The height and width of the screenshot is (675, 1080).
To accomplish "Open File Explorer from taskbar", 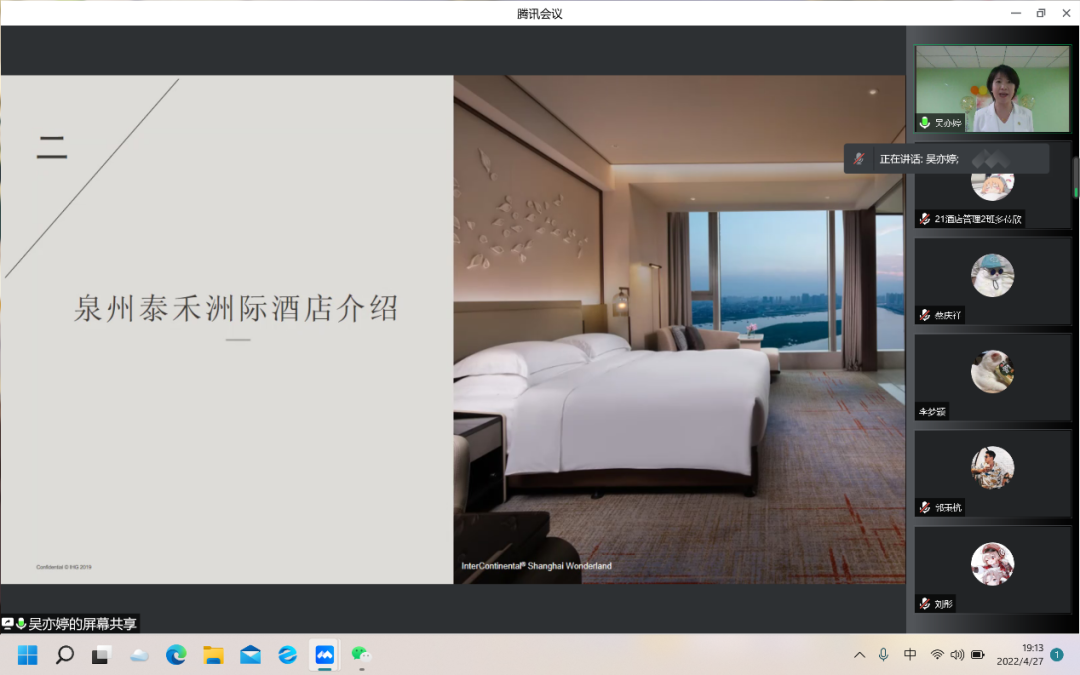I will [x=214, y=655].
